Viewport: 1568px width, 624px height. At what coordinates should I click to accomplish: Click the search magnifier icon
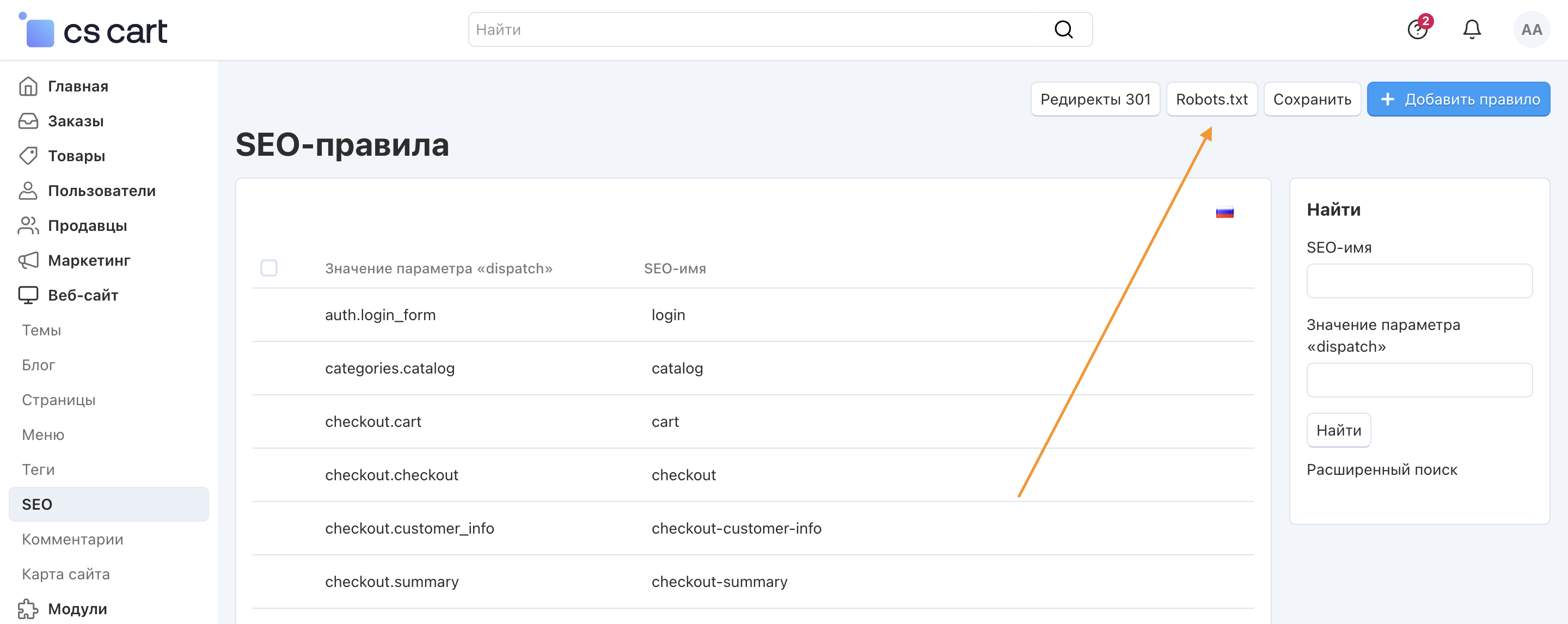click(1063, 29)
